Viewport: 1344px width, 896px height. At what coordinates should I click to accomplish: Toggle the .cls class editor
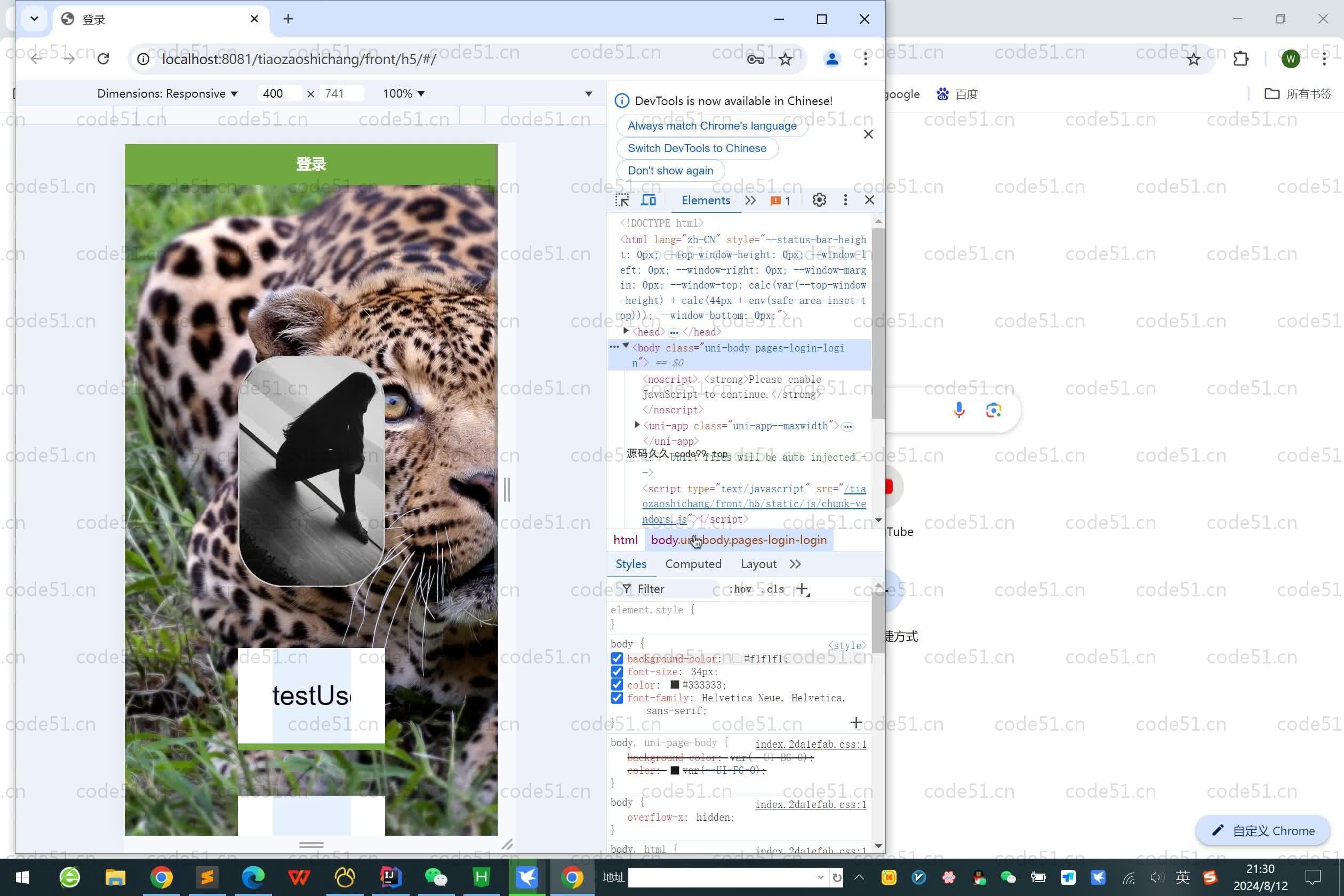[x=773, y=589]
